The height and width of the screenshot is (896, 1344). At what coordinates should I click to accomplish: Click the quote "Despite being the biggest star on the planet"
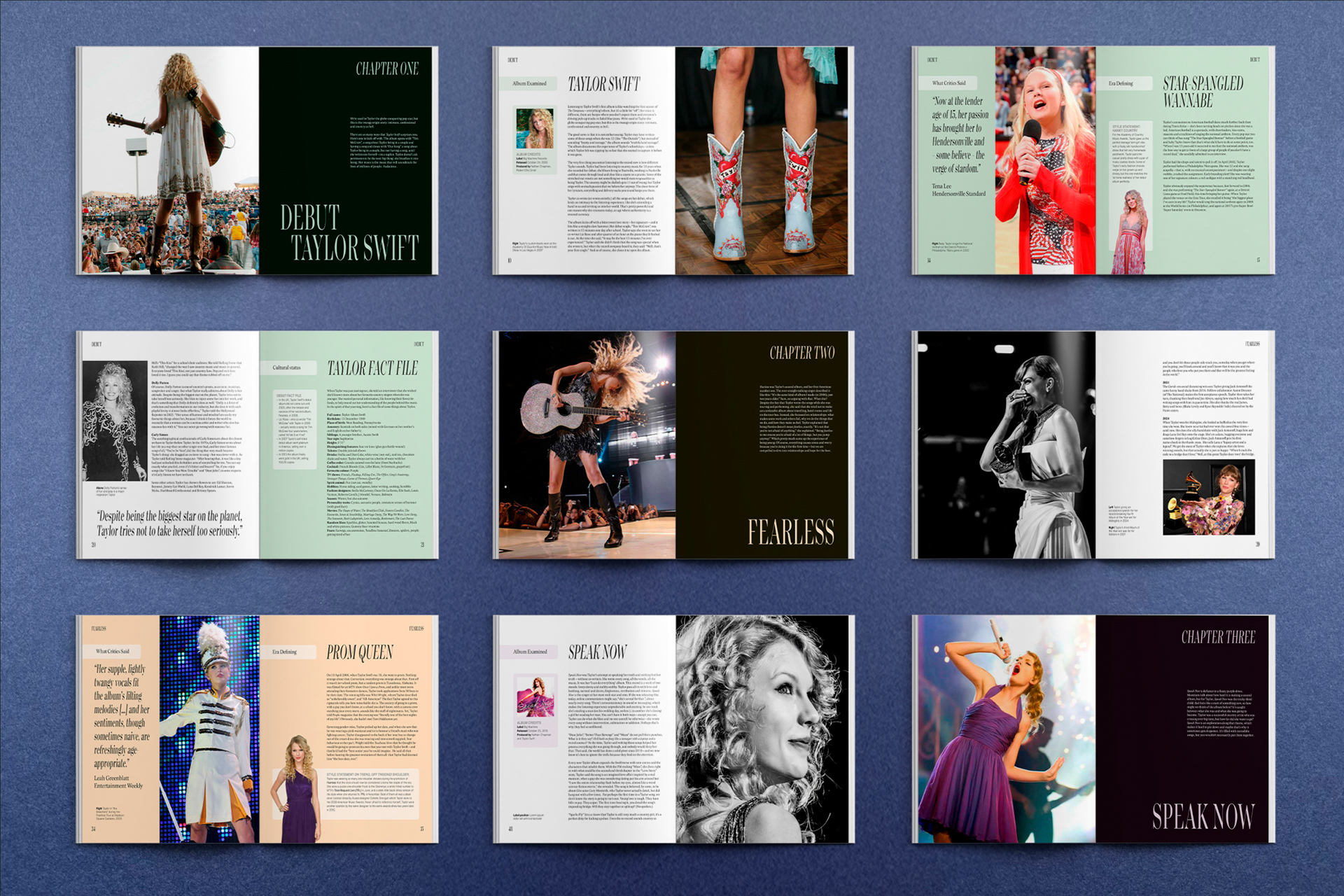tap(169, 524)
